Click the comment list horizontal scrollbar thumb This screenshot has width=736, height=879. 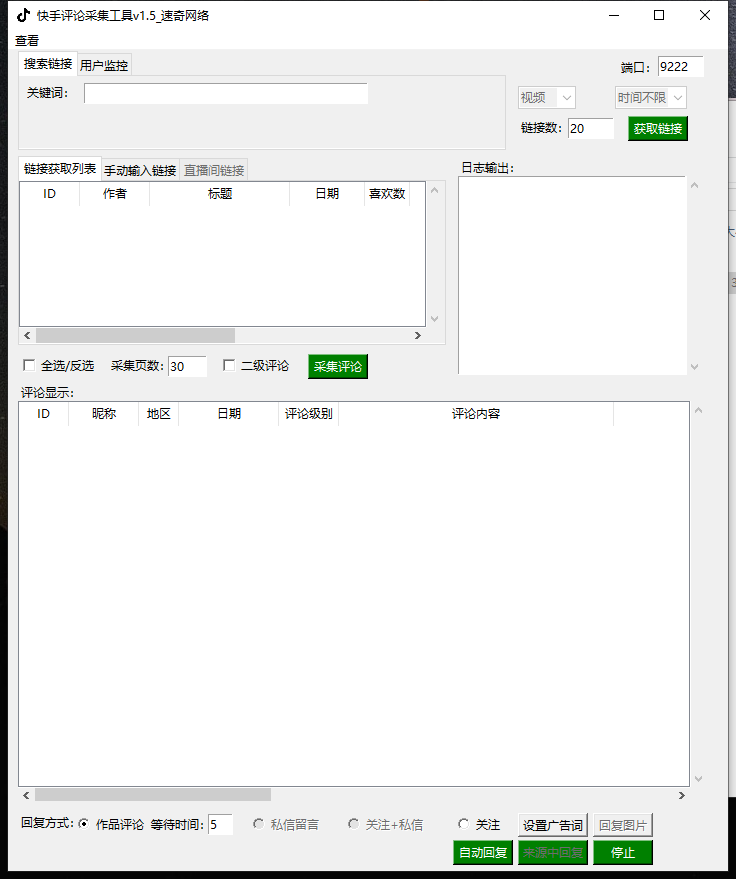[153, 795]
